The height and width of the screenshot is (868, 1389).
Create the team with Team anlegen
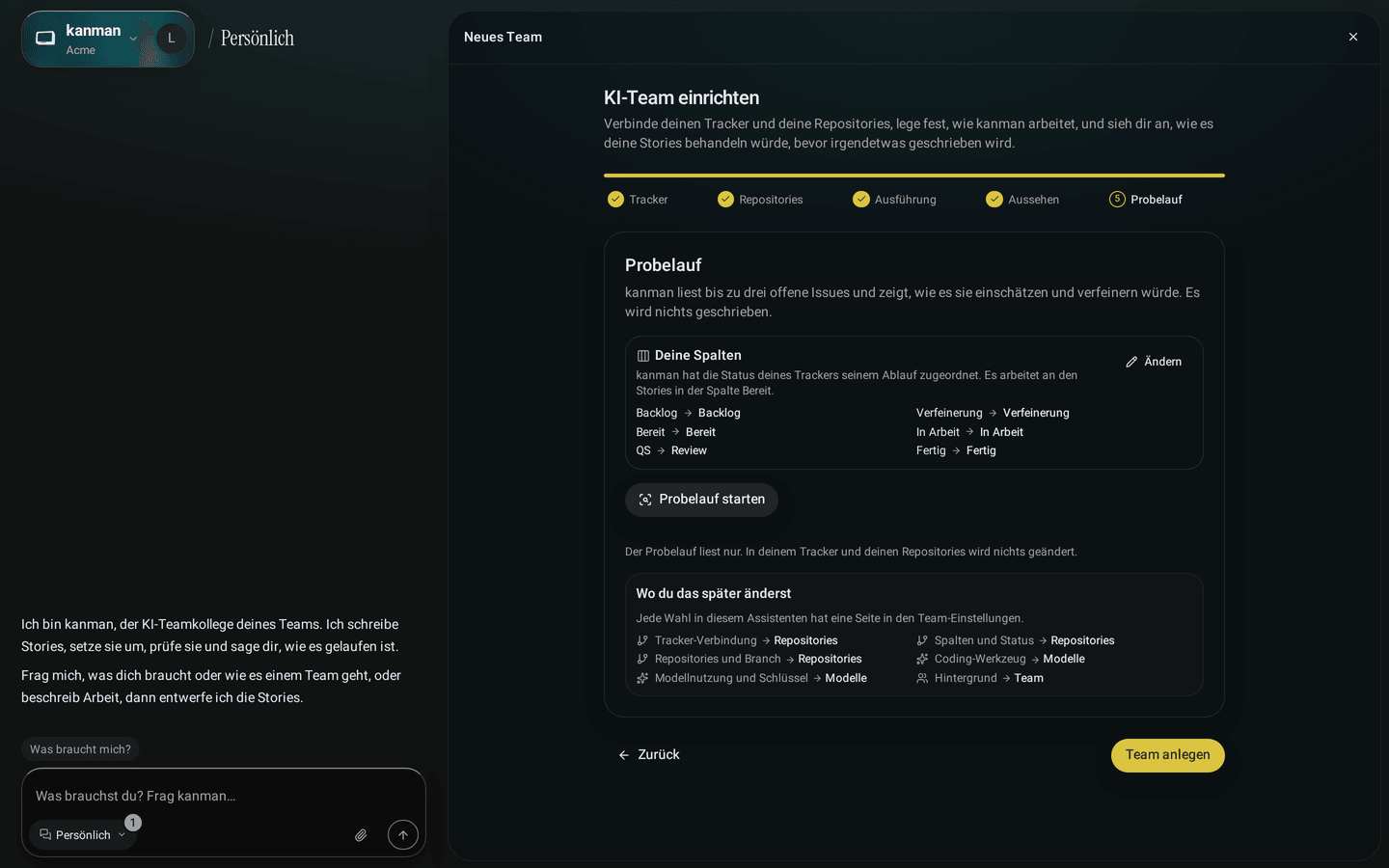1168,755
